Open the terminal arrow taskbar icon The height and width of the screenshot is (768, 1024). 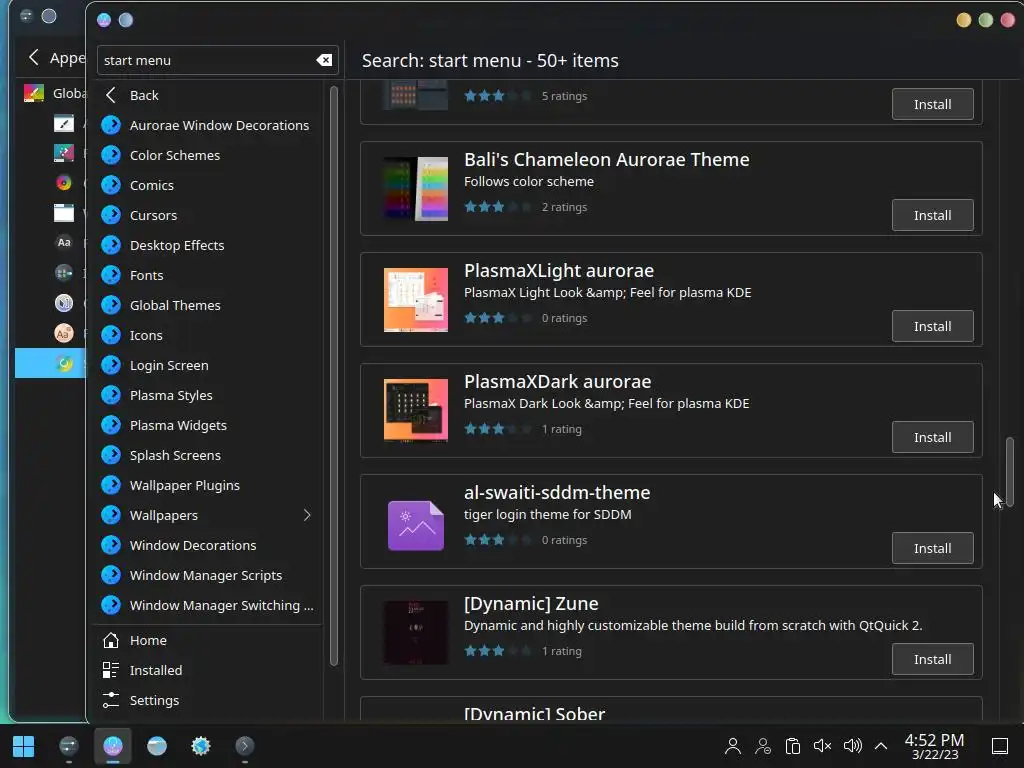(245, 746)
